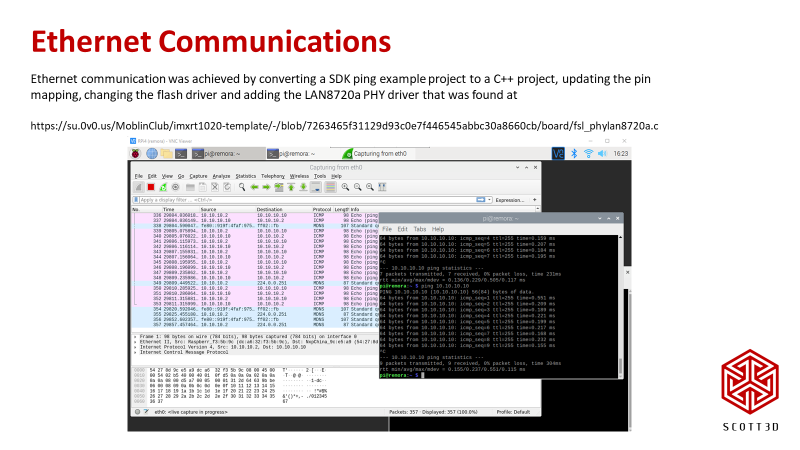The image size is (800, 450).
Task: Reset packet text to normal size
Action: (x=370, y=187)
